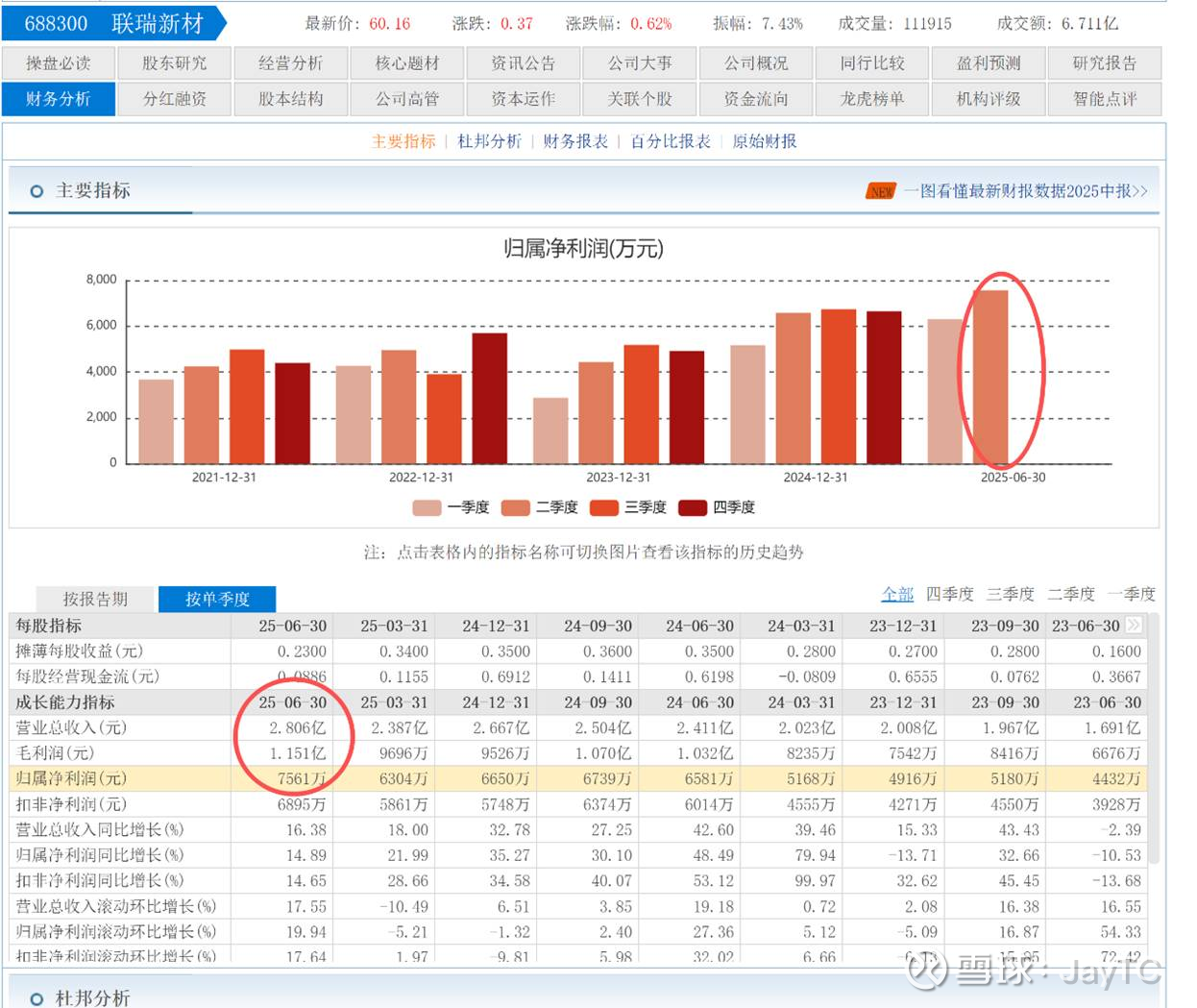The image size is (1197, 1008).
Task: Click the circle bullet beside 主要指标
Action: point(37,191)
